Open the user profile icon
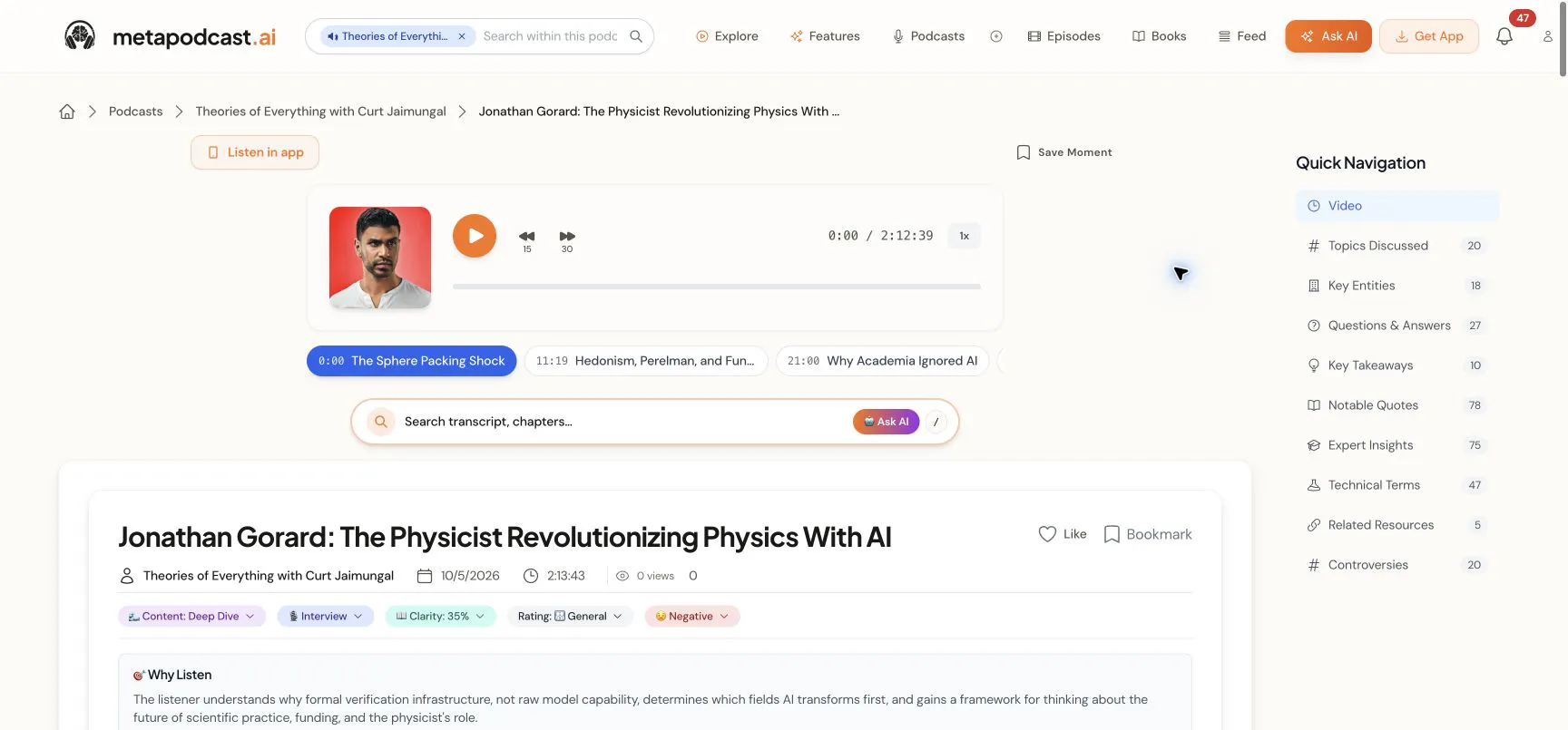Screen dimensions: 1568x730 pos(1548,36)
